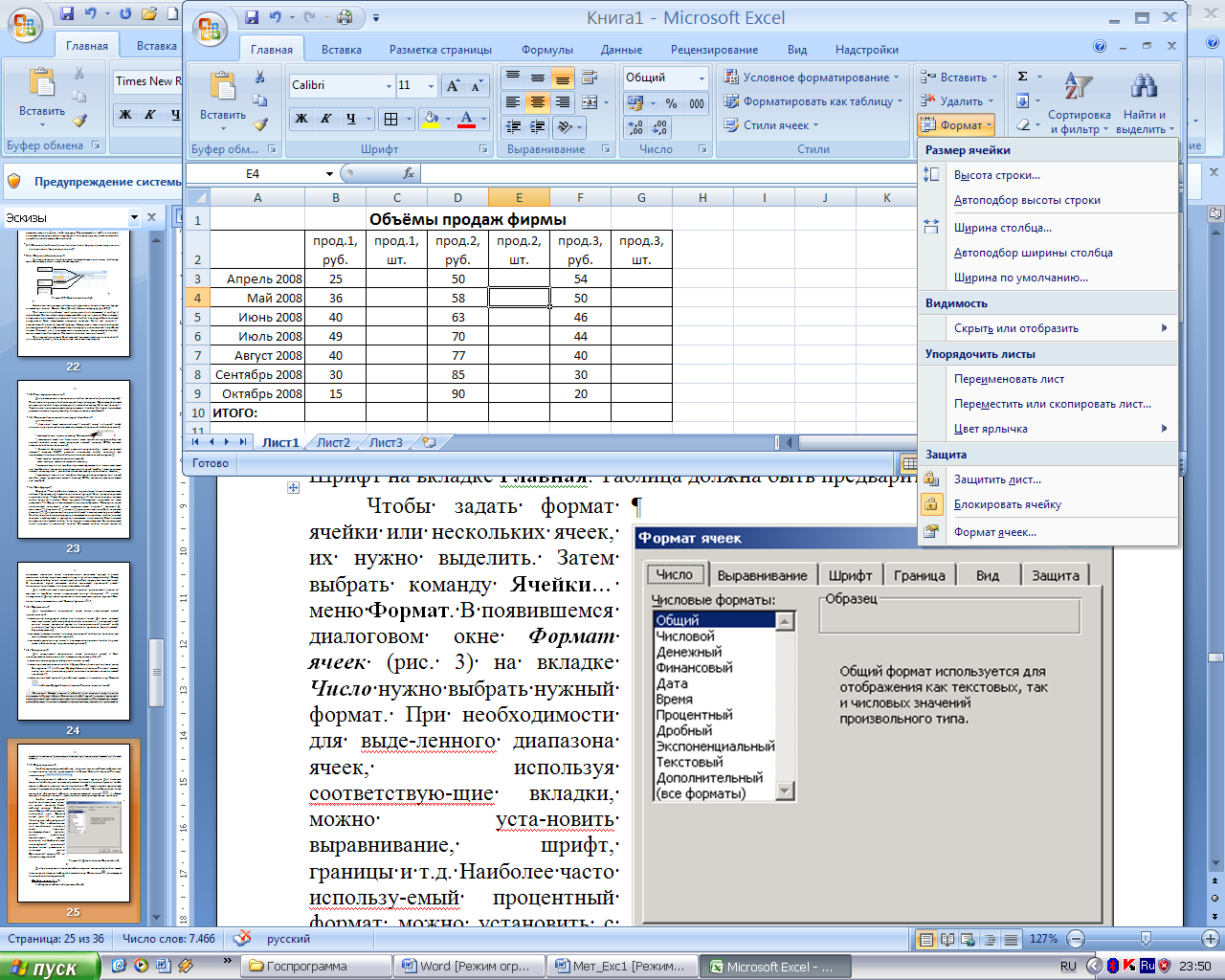The height and width of the screenshot is (980, 1225).
Task: Click the increase indent icon in Excel
Action: point(538,126)
